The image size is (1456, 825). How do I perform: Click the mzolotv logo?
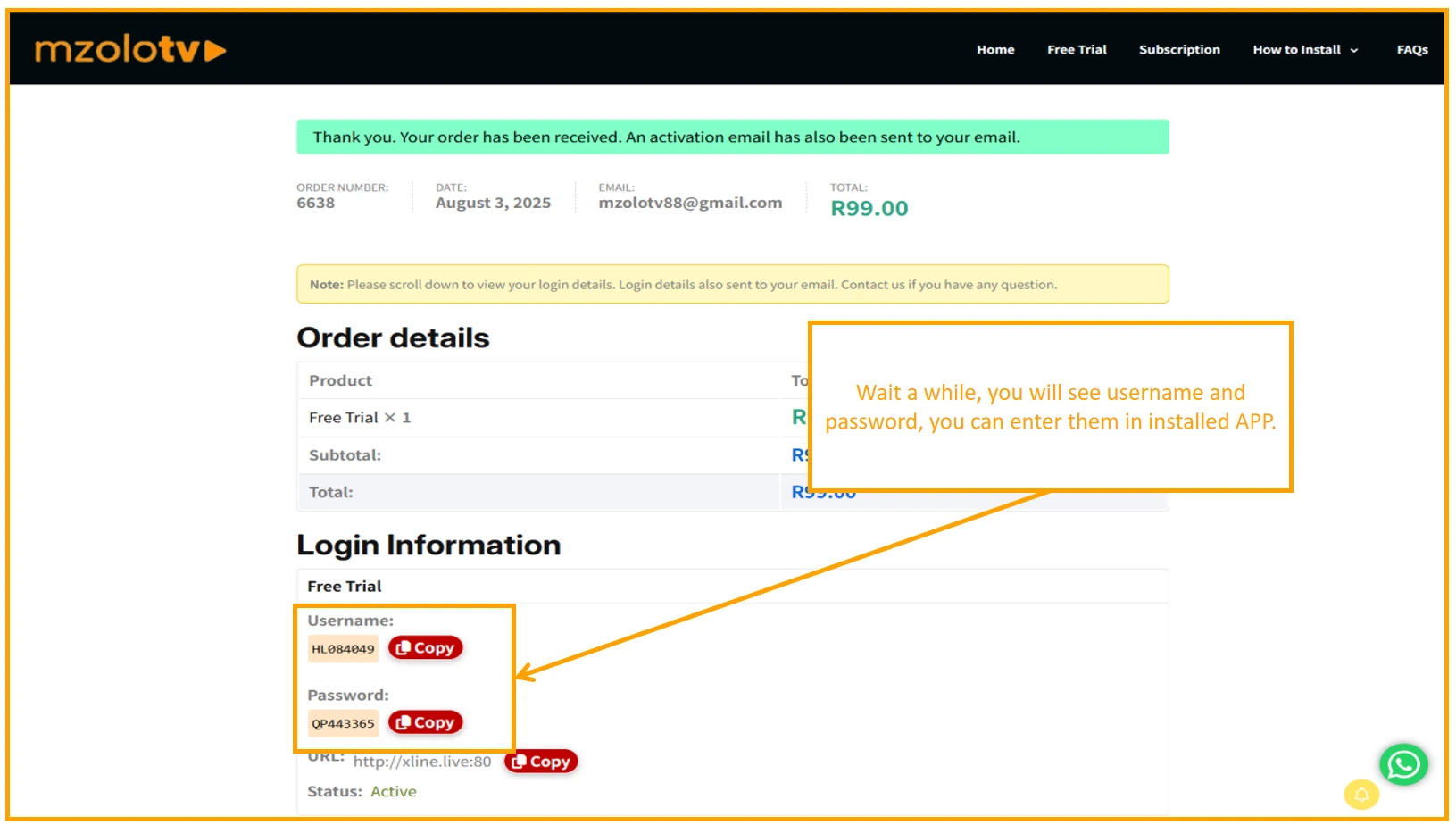coord(130,50)
